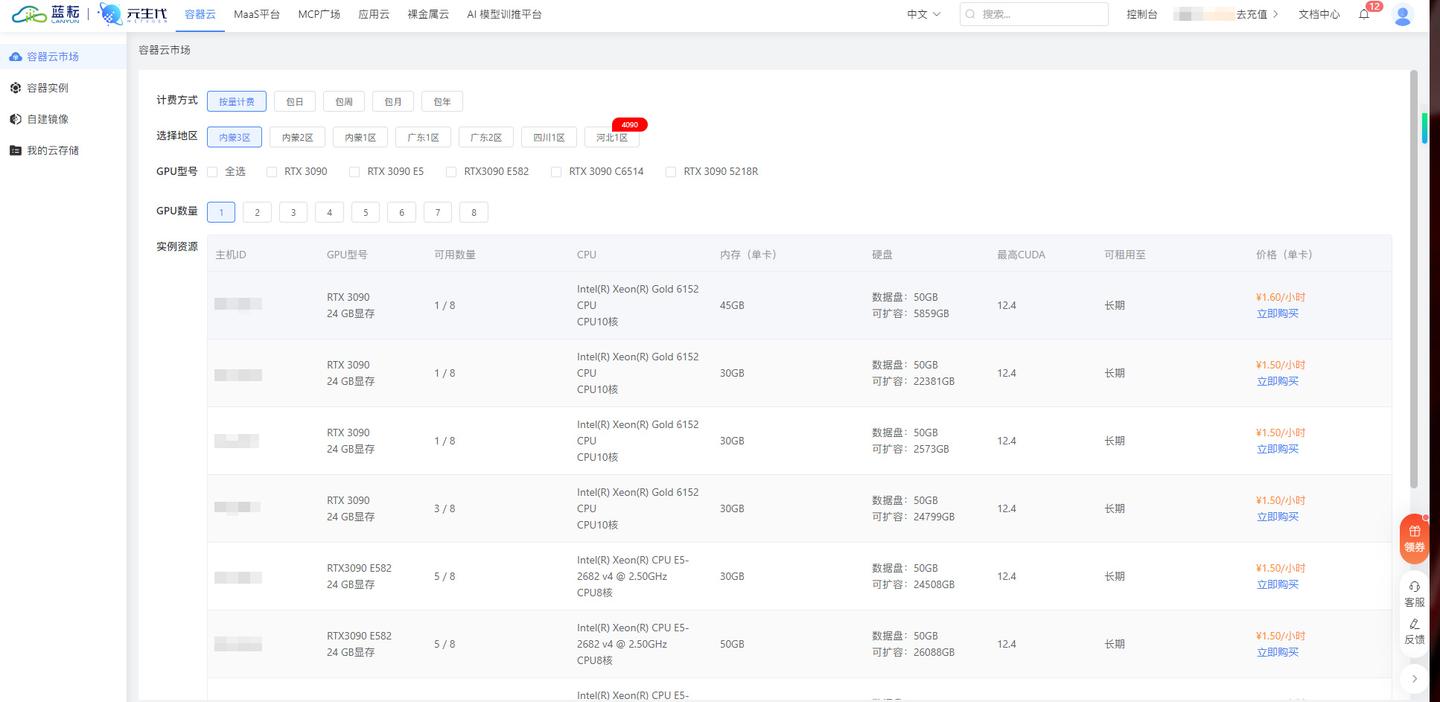1440x702 pixels.
Task: Select region 内蒙3区
Action: click(x=234, y=137)
